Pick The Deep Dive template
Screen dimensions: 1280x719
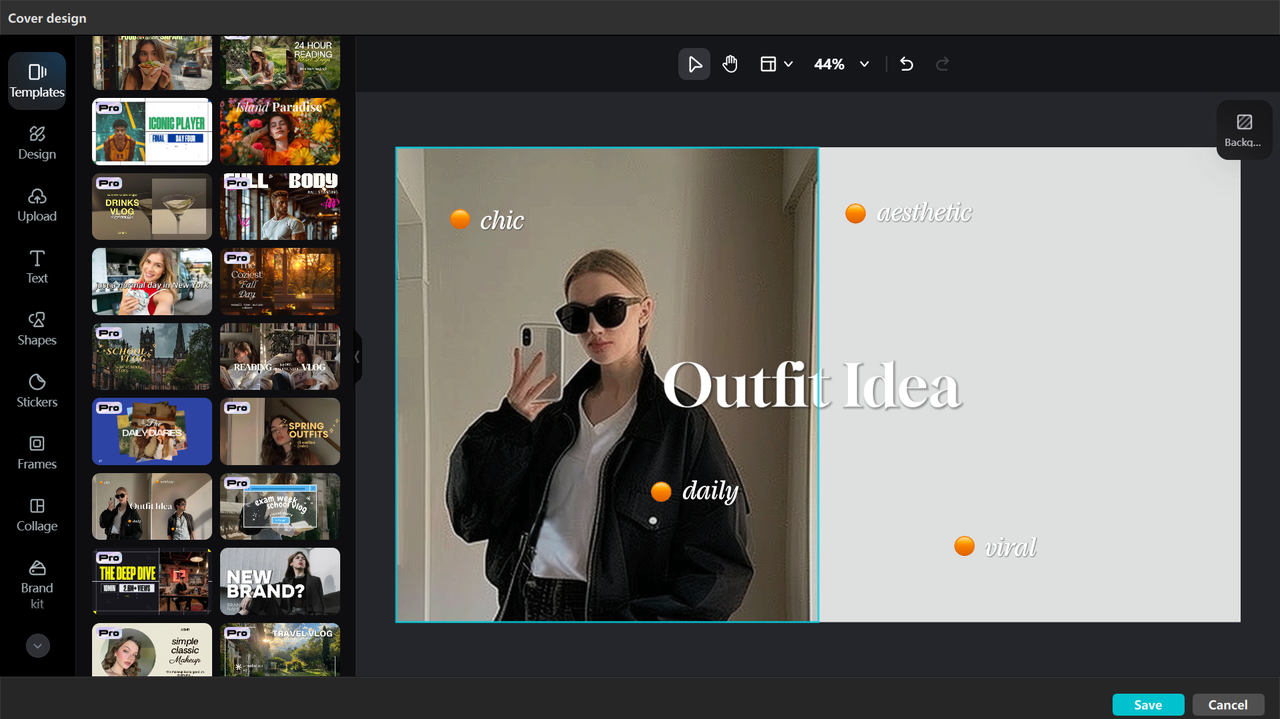pyautogui.click(x=152, y=581)
